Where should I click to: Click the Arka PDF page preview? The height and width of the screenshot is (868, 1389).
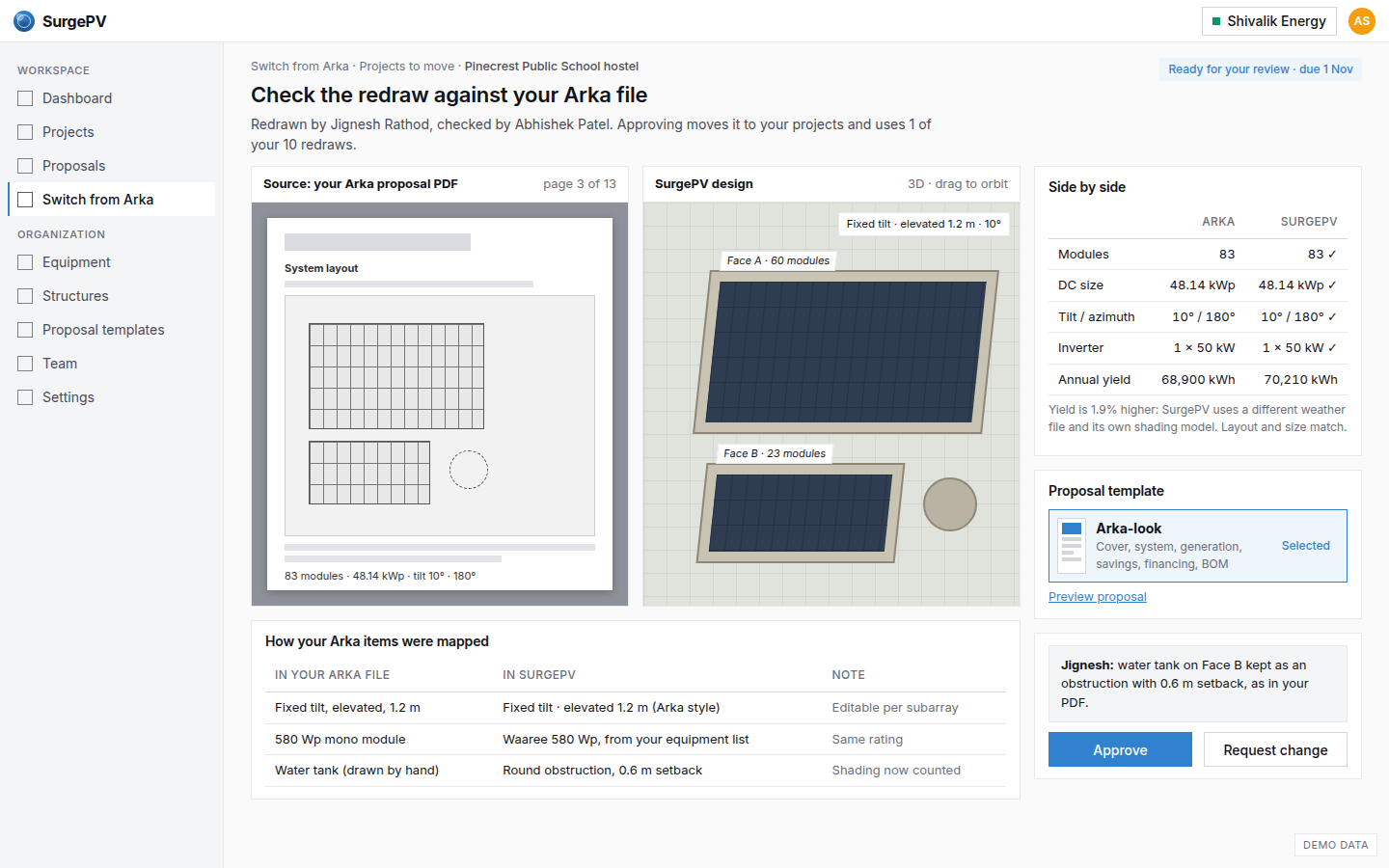[x=439, y=403]
